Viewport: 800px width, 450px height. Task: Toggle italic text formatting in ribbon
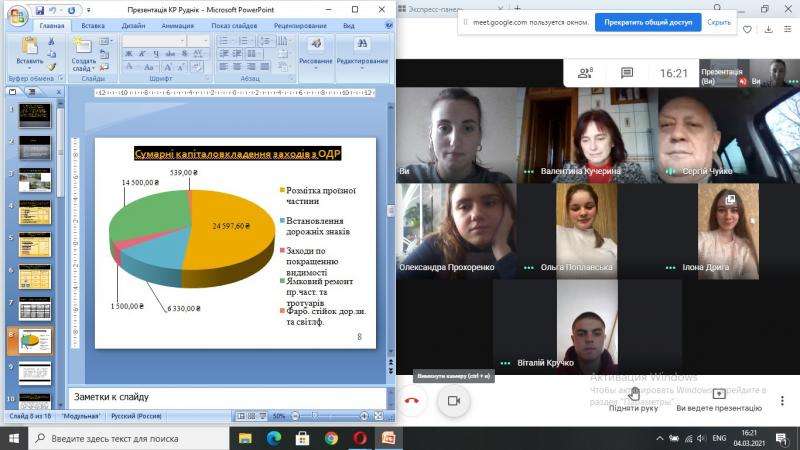click(x=142, y=54)
